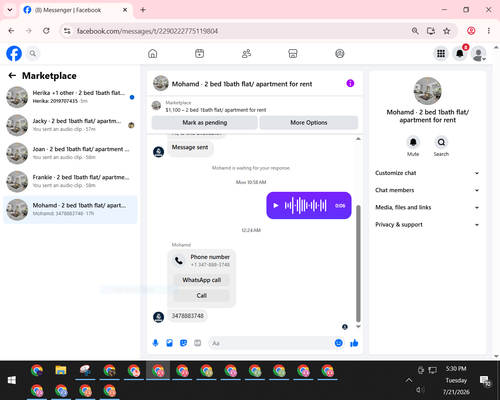Bookmark this page star icon
This screenshot has height=400, width=500.
[446, 31]
